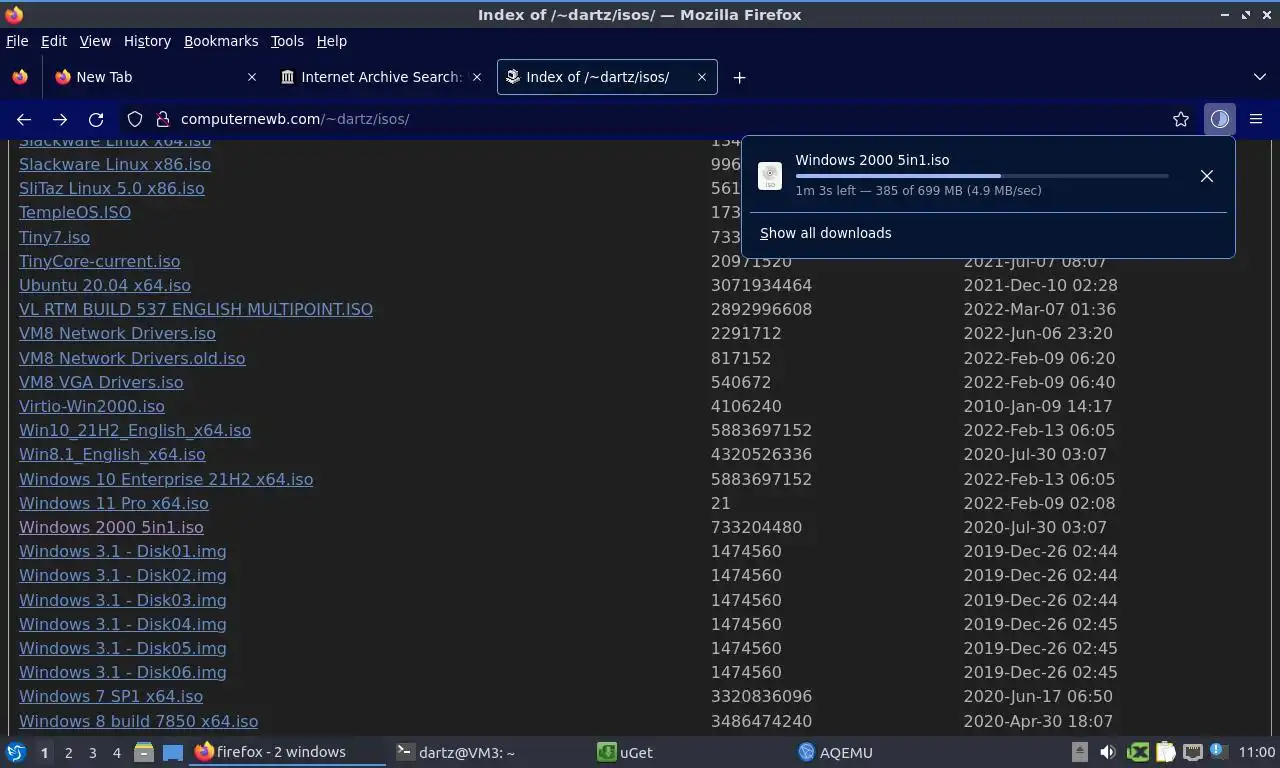Screen dimensions: 1280x768
Task: Open the File menu
Action: pos(17,41)
